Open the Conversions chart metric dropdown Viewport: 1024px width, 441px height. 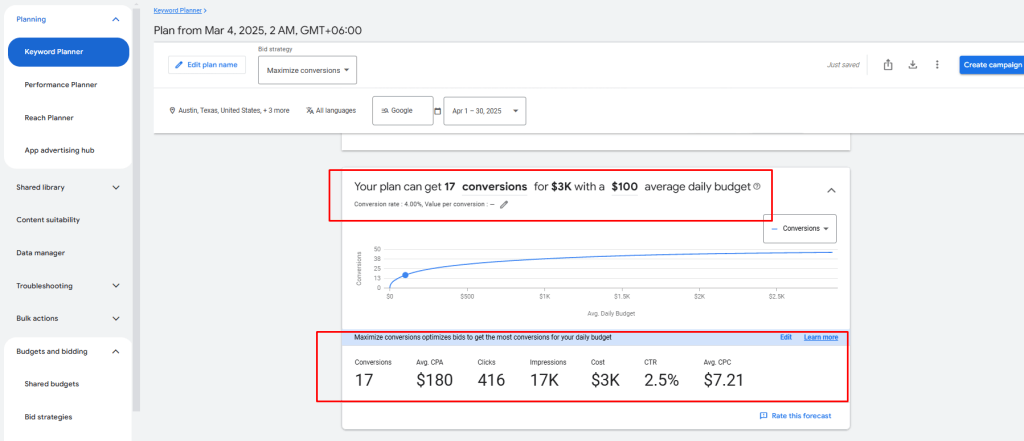pyautogui.click(x=799, y=228)
